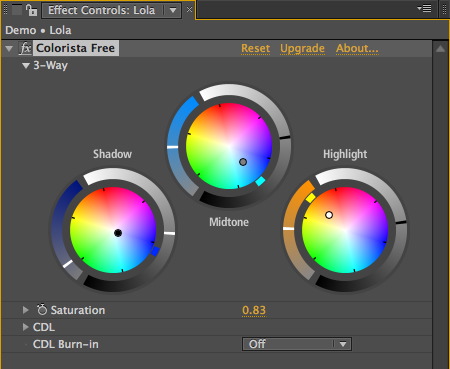Open the panel flyout menu icon
The image size is (450, 369).
425,8
